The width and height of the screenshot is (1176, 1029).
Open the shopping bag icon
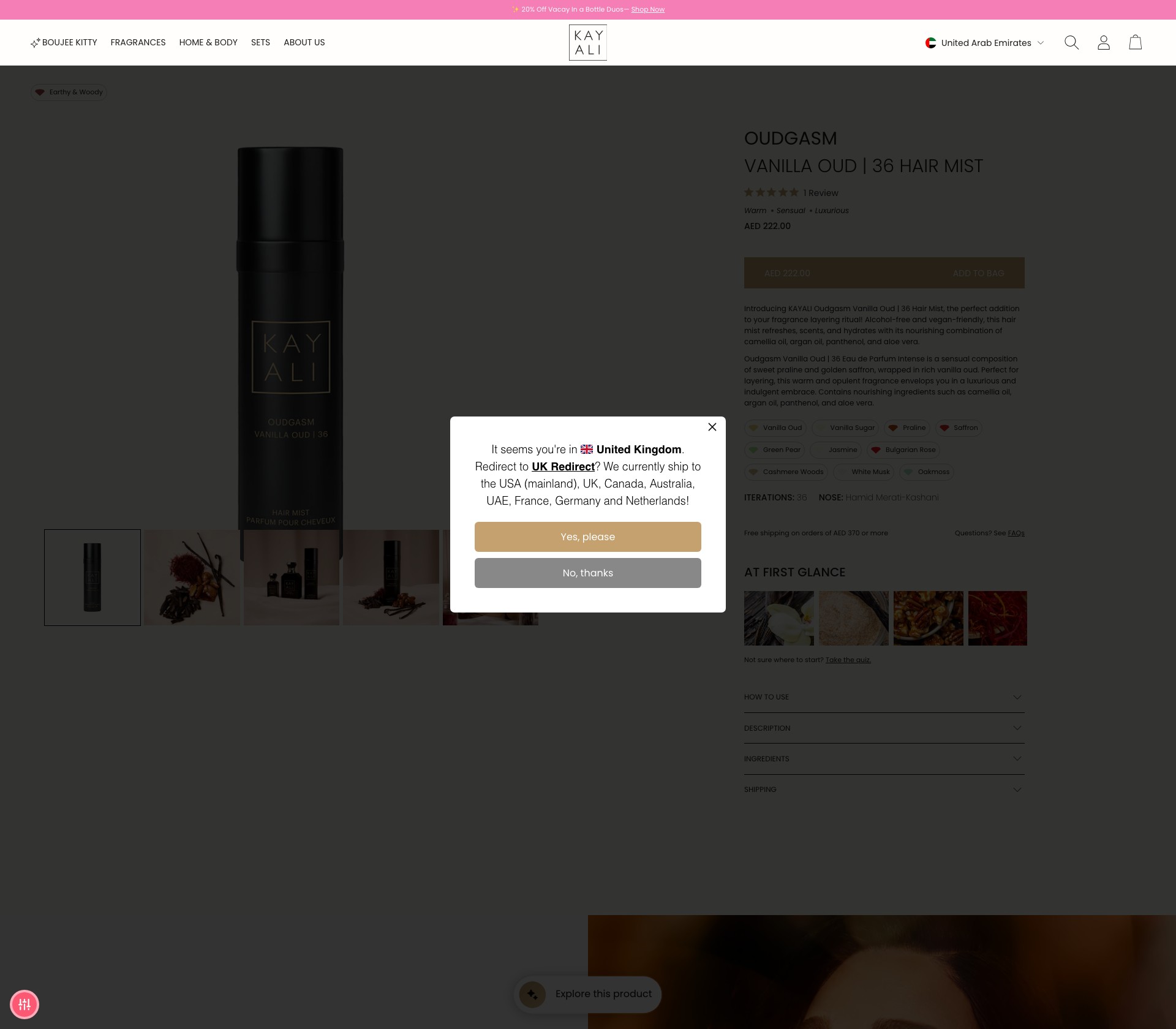pyautogui.click(x=1136, y=42)
